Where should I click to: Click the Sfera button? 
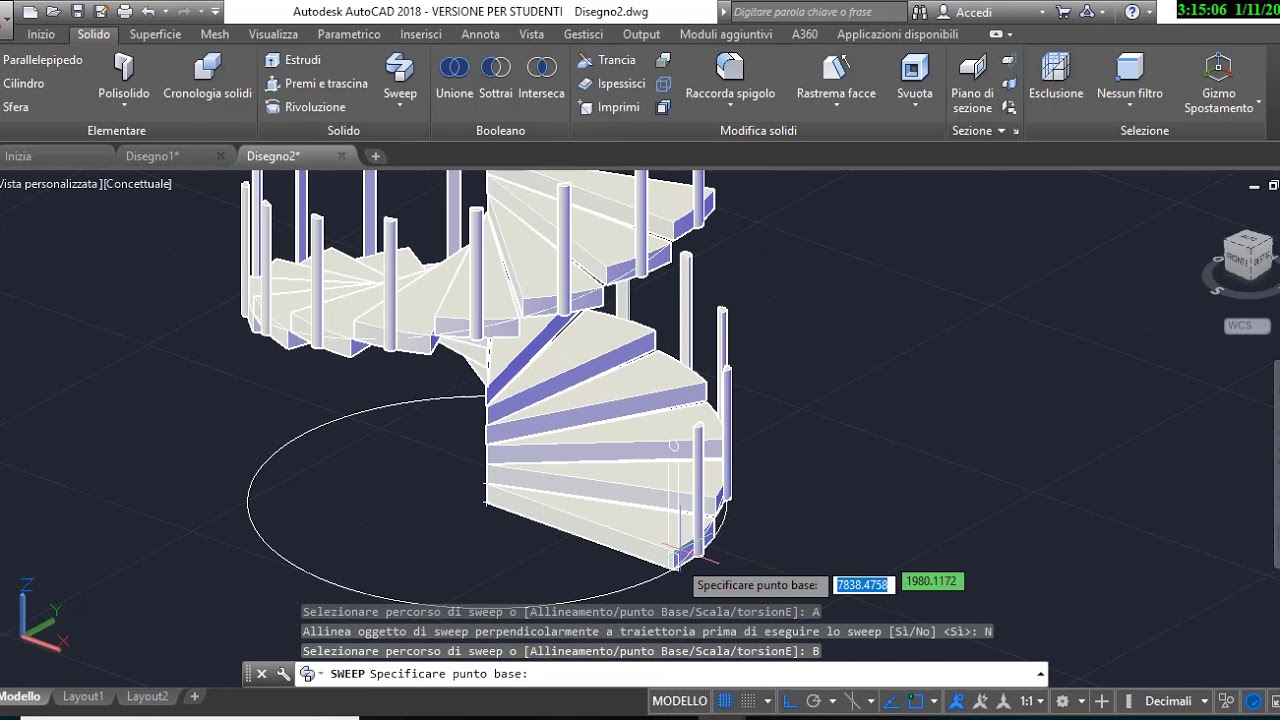[16, 107]
